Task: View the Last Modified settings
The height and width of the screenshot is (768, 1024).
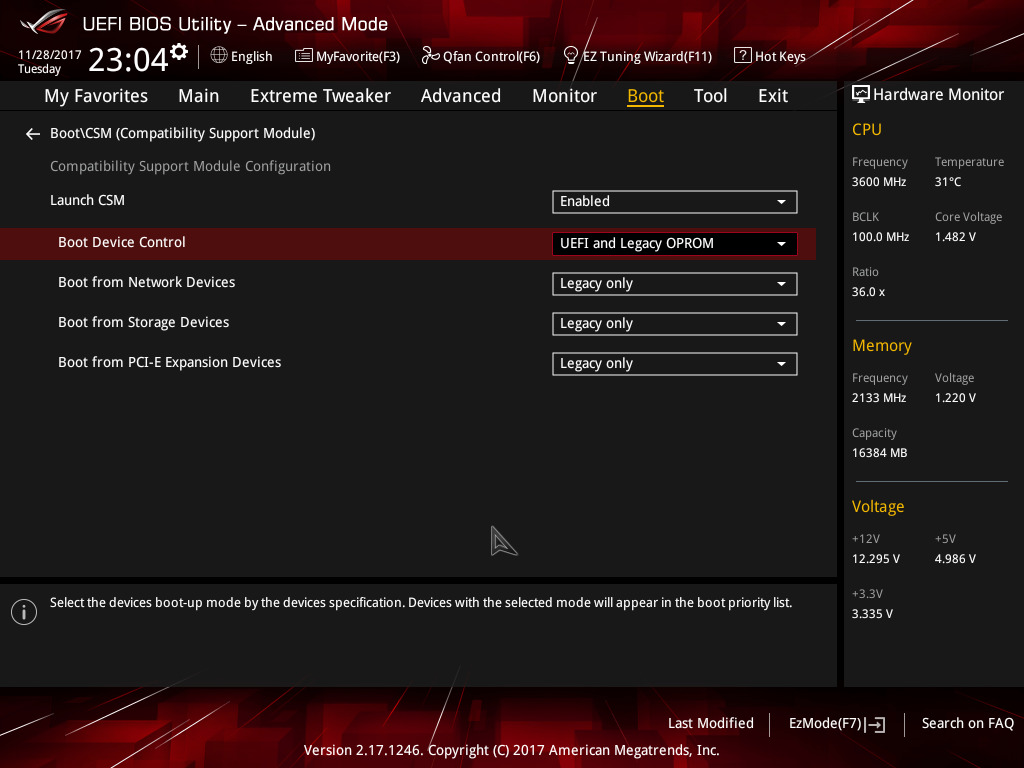Action: click(711, 724)
